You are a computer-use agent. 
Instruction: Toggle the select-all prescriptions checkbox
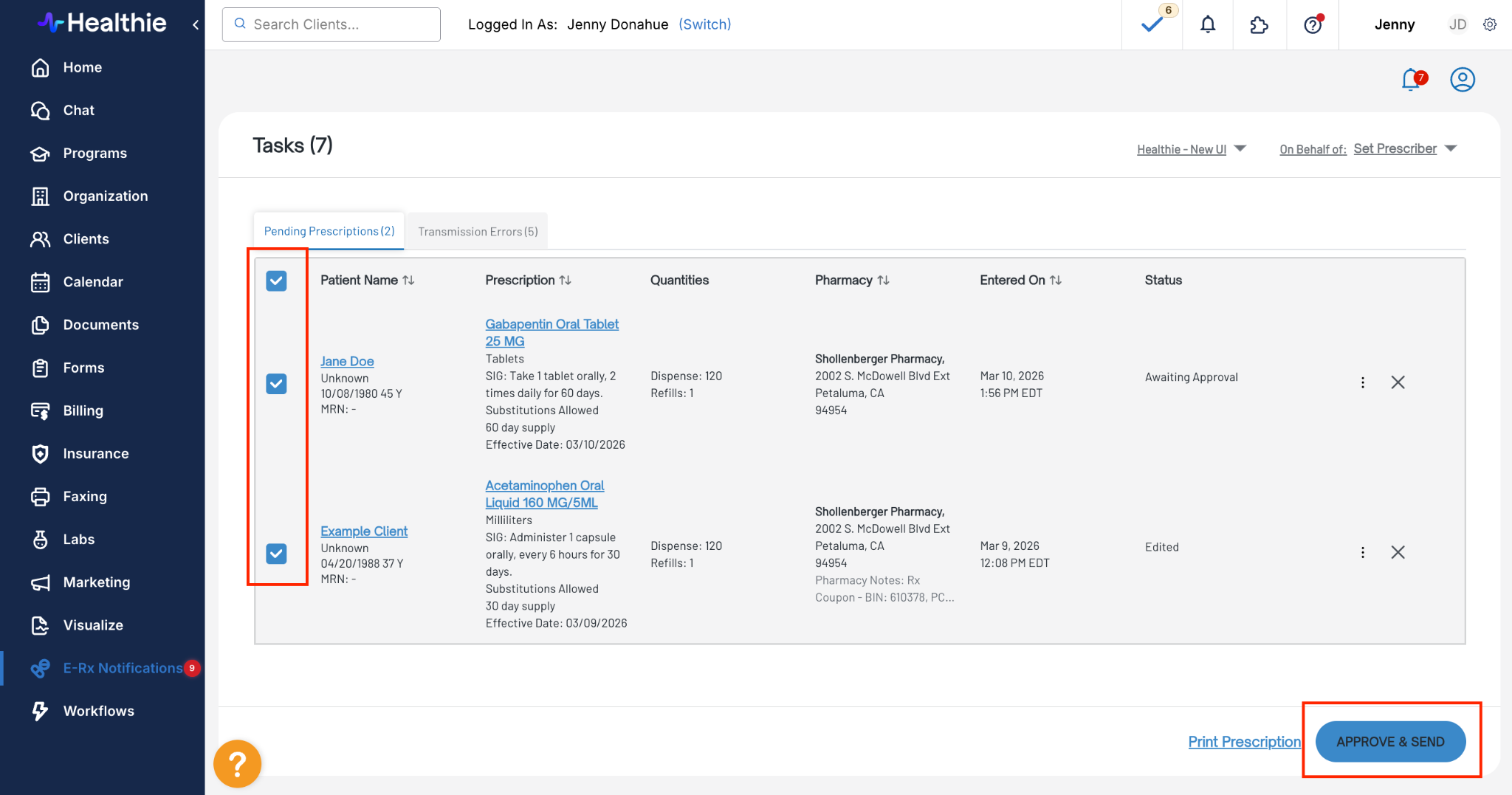[x=276, y=281]
